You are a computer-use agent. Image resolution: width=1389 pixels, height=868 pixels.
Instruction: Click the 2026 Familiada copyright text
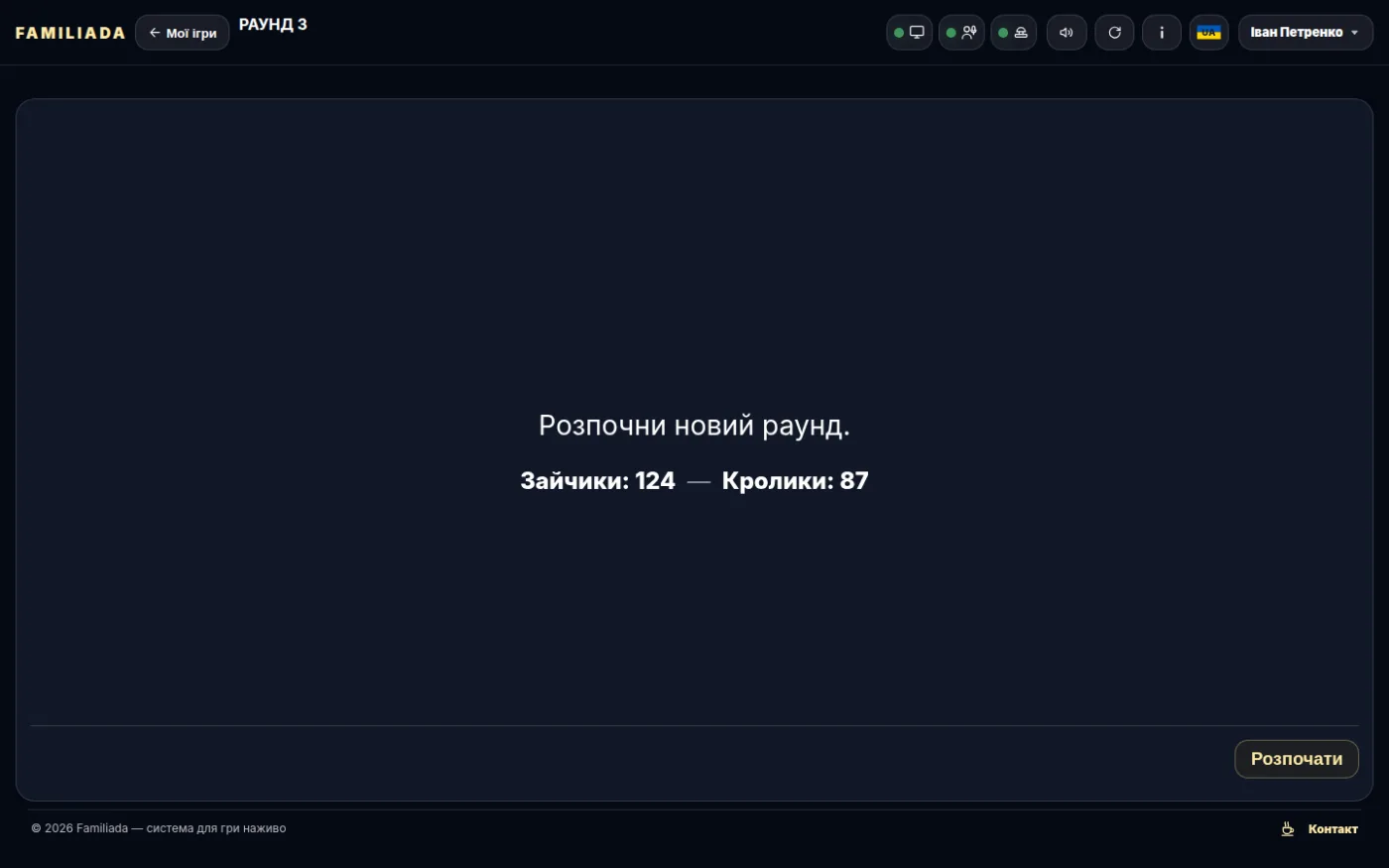159,828
